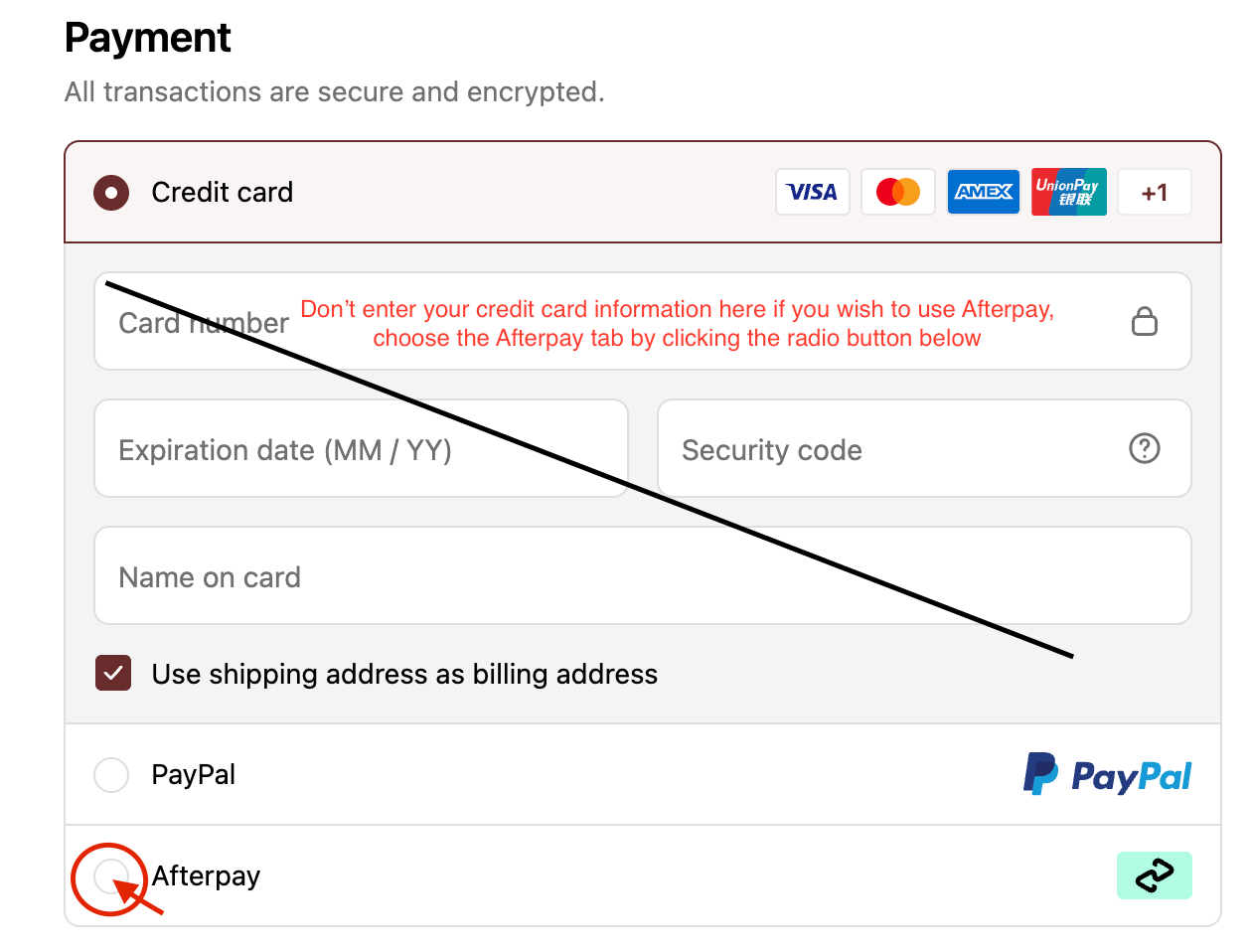Viewport: 1250px width, 952px height.
Task: Click the UnionPay card logo
Action: 1068,192
